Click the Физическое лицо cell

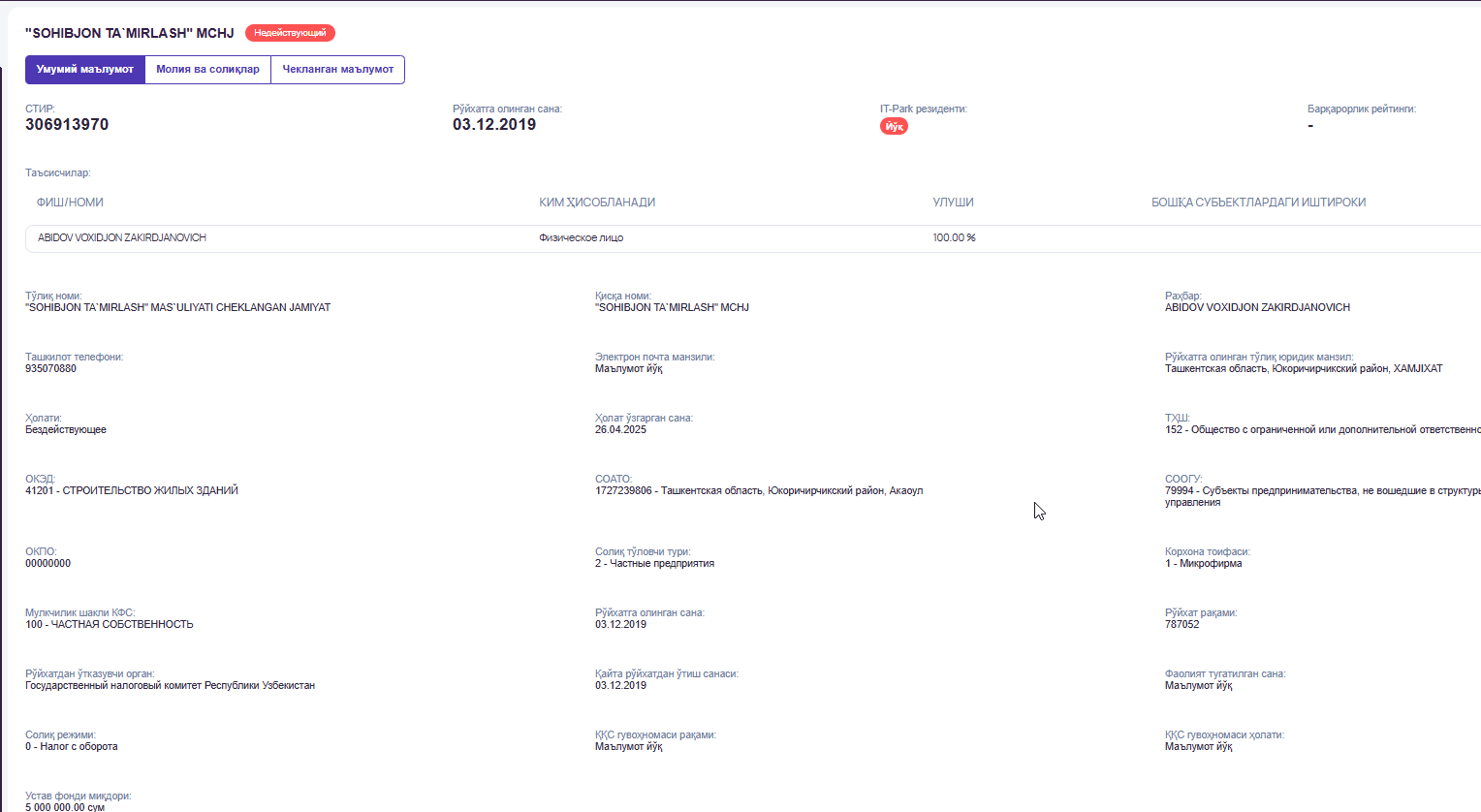[x=581, y=238]
